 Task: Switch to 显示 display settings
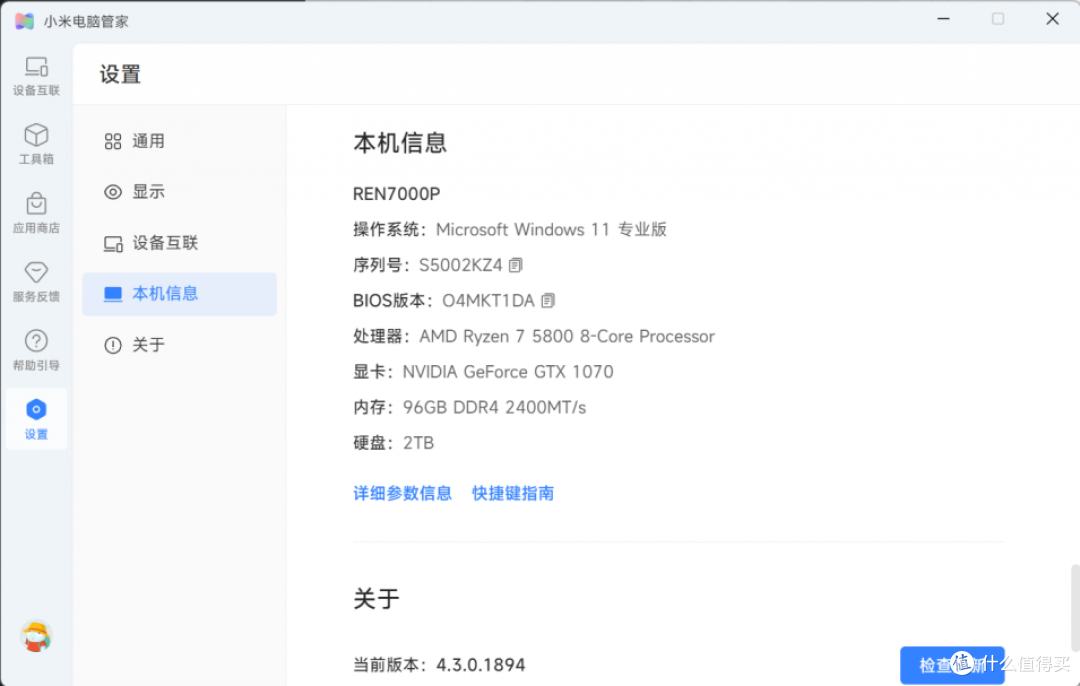pyautogui.click(x=179, y=192)
